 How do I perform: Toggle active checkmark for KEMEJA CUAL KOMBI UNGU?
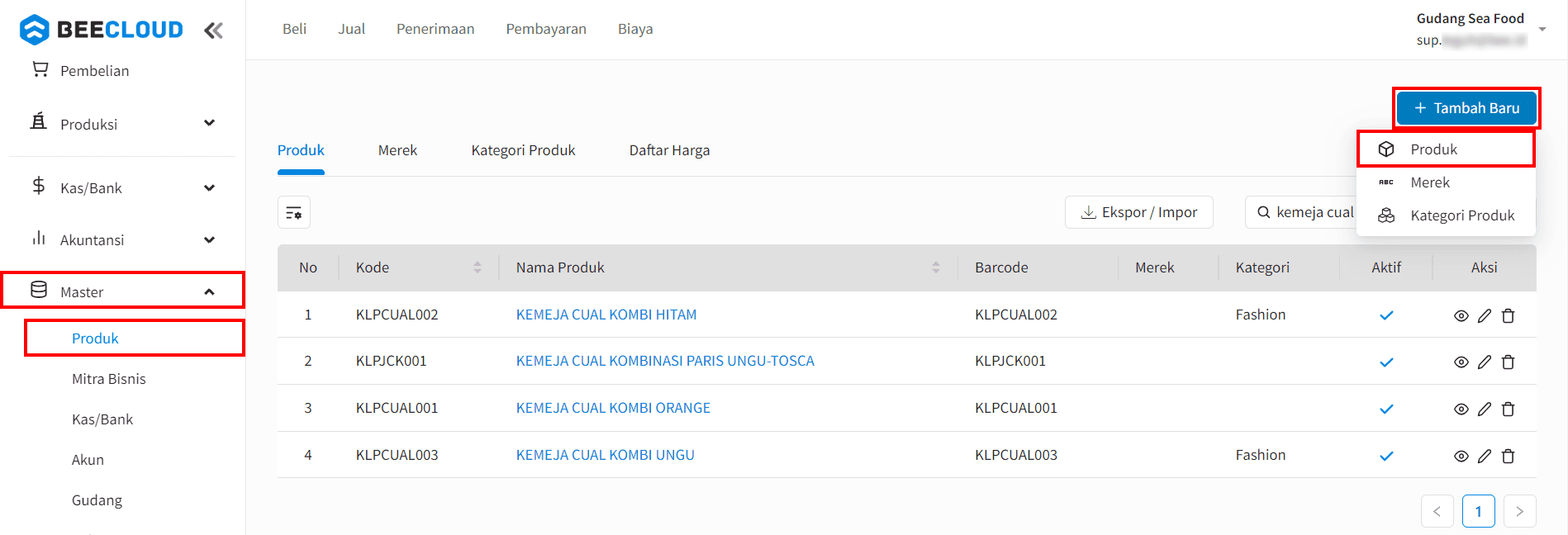point(1386,456)
